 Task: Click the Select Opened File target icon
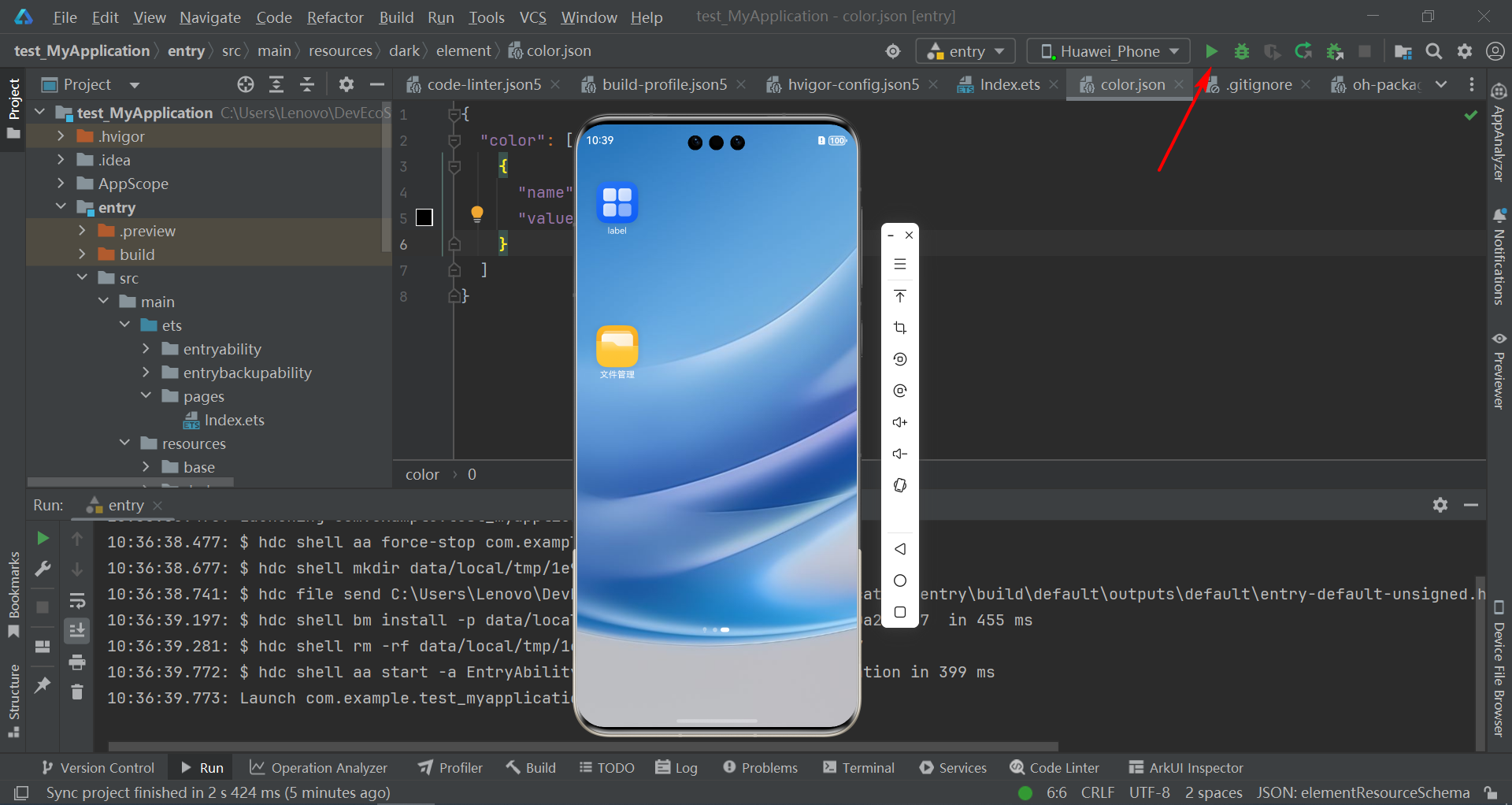(x=246, y=84)
